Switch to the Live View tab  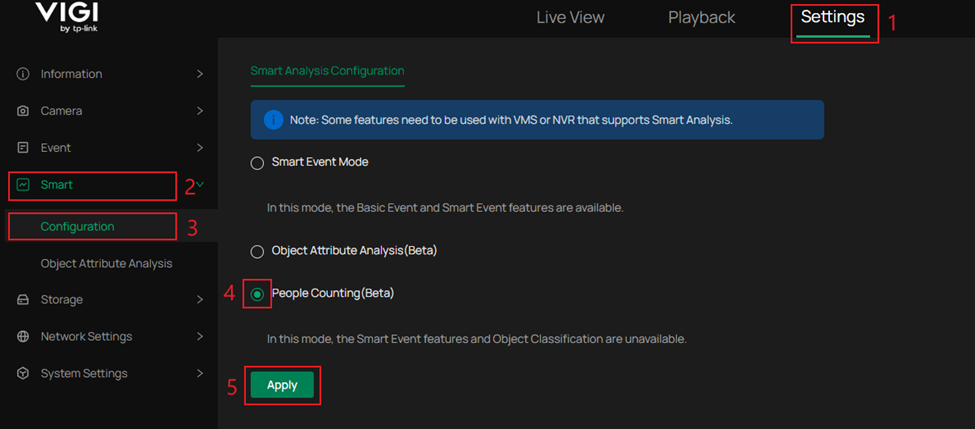(570, 18)
